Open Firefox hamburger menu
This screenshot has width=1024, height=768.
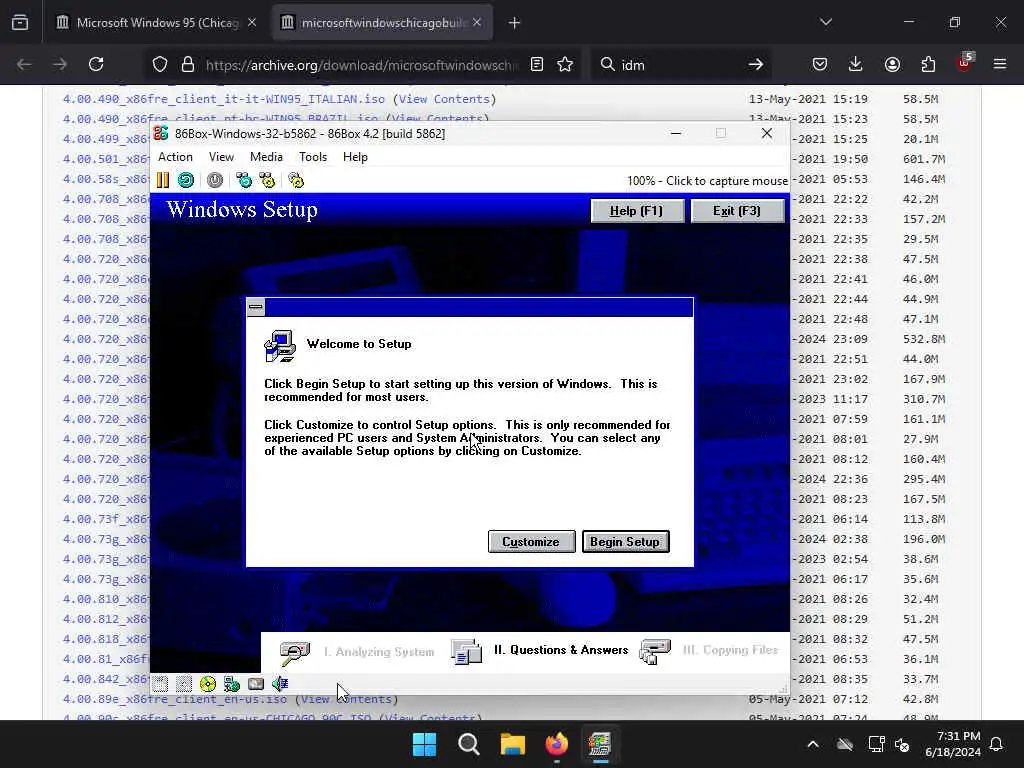(1000, 64)
